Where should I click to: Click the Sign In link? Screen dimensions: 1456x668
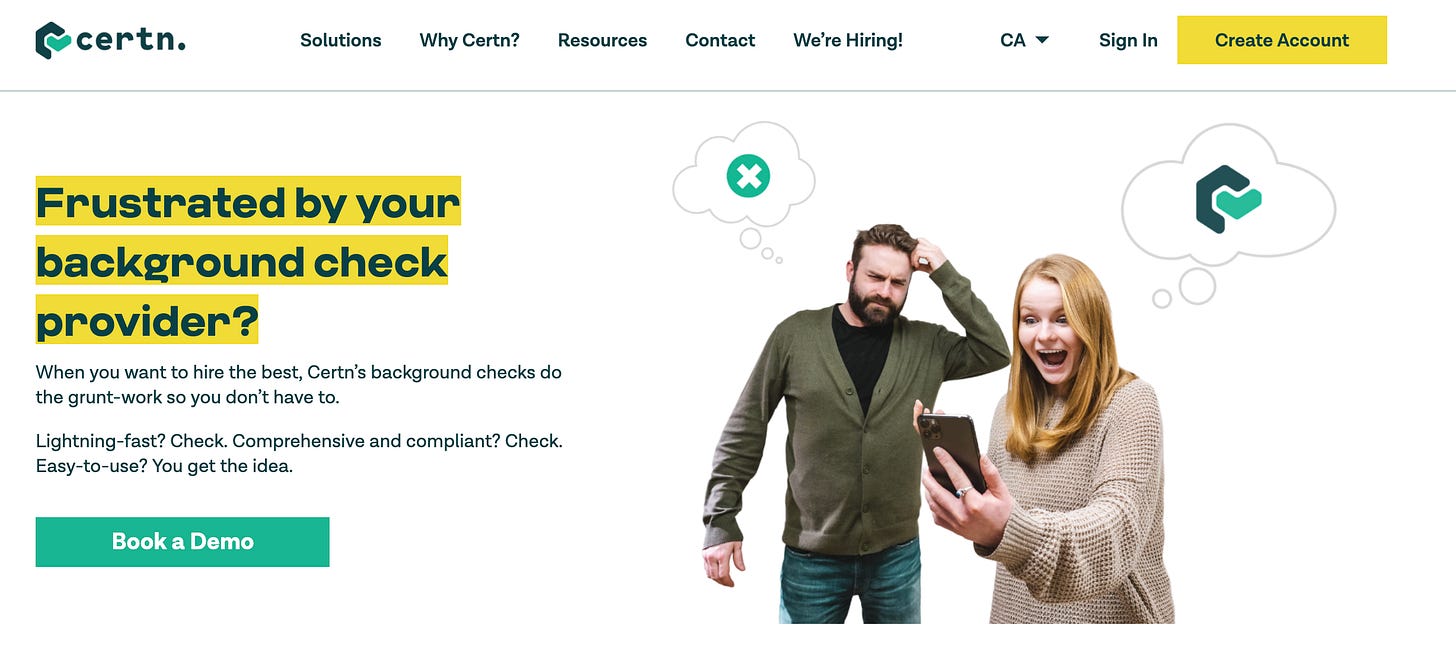click(1128, 40)
